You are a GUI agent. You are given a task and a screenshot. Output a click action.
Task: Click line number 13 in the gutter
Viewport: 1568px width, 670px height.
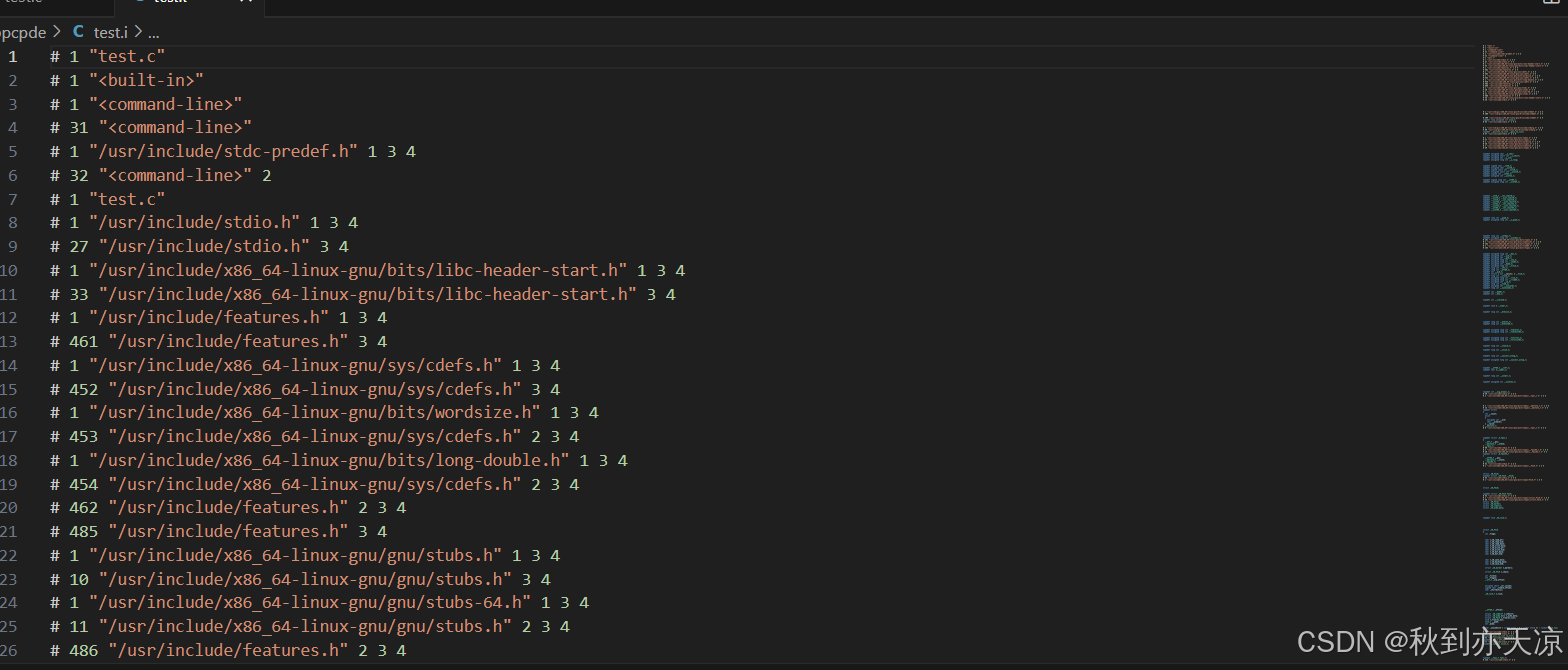[9, 342]
